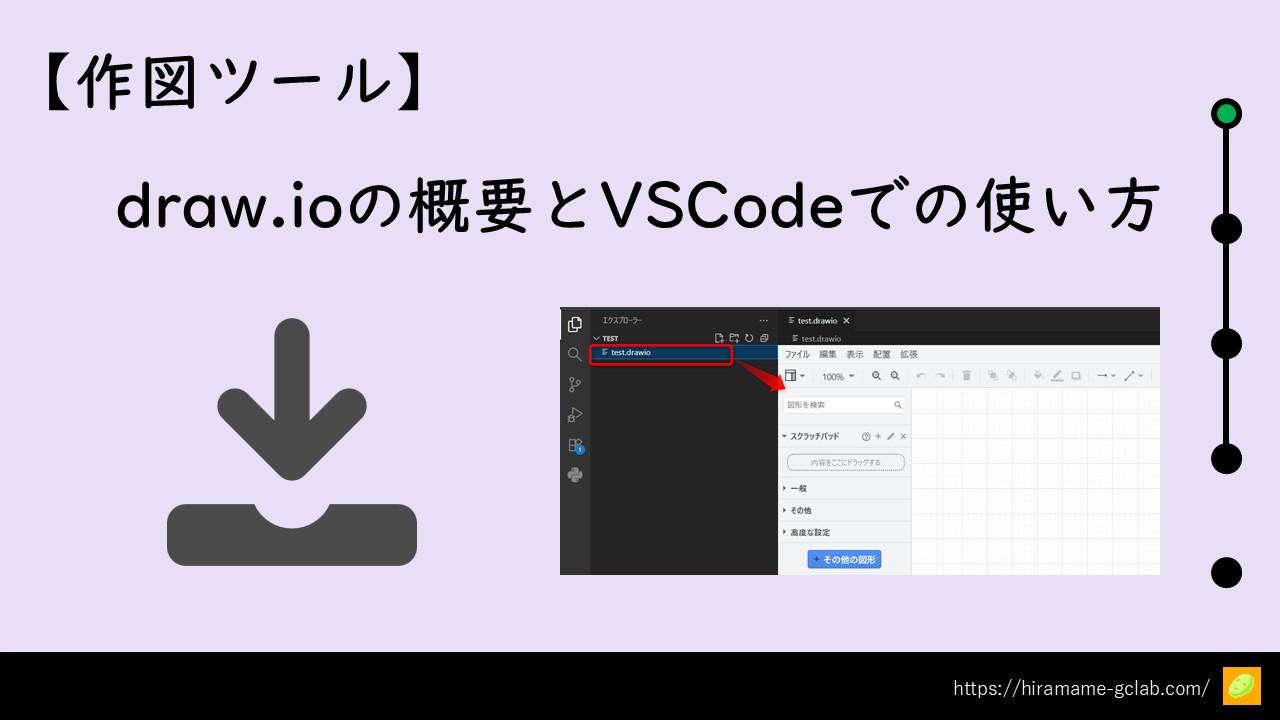Open the Source Control view icon
The height and width of the screenshot is (720, 1280).
[575, 384]
